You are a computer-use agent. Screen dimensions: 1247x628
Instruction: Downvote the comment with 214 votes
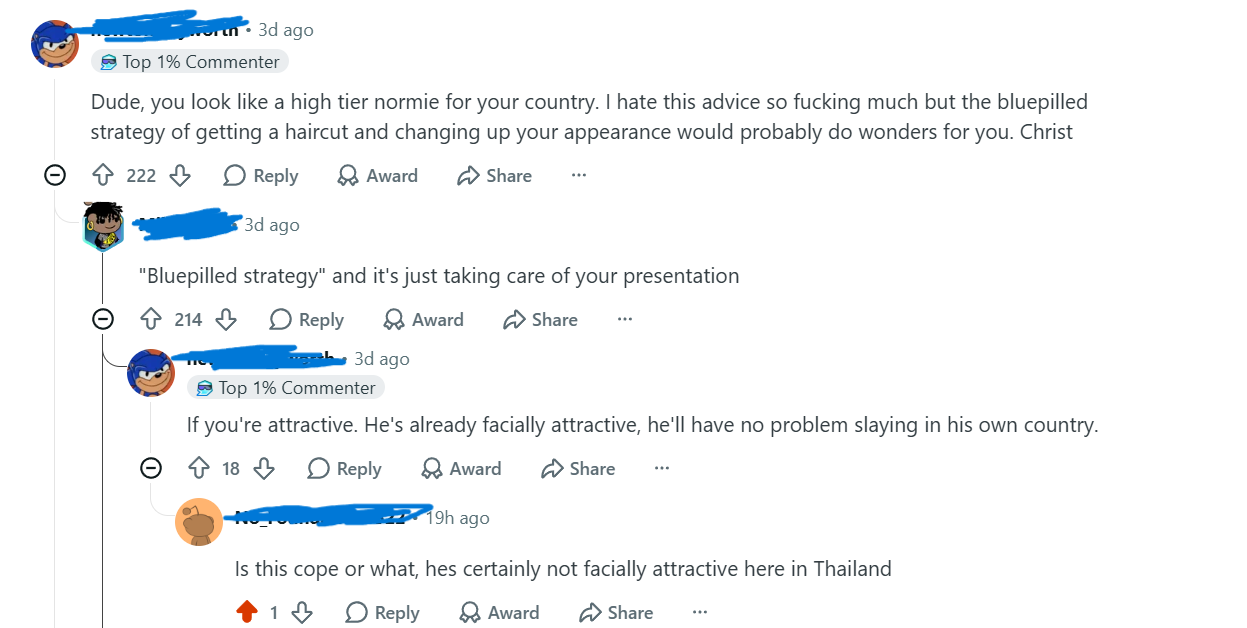(x=226, y=320)
